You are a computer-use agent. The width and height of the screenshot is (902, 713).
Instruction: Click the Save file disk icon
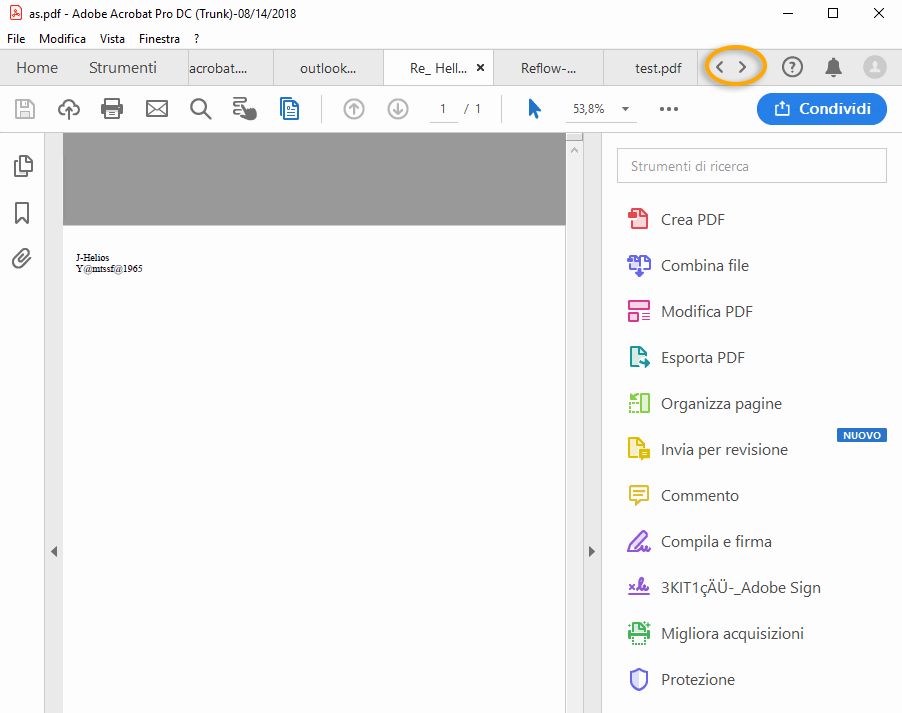(x=24, y=109)
